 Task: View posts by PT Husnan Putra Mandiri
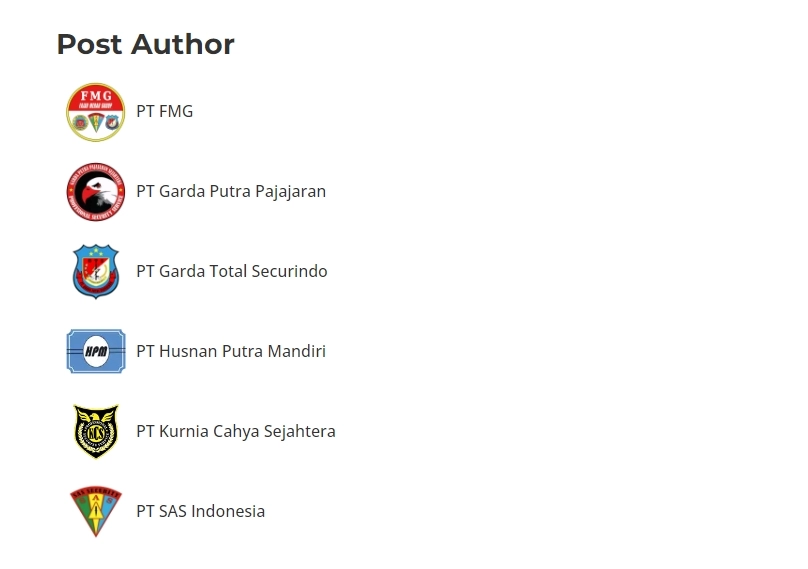(231, 352)
